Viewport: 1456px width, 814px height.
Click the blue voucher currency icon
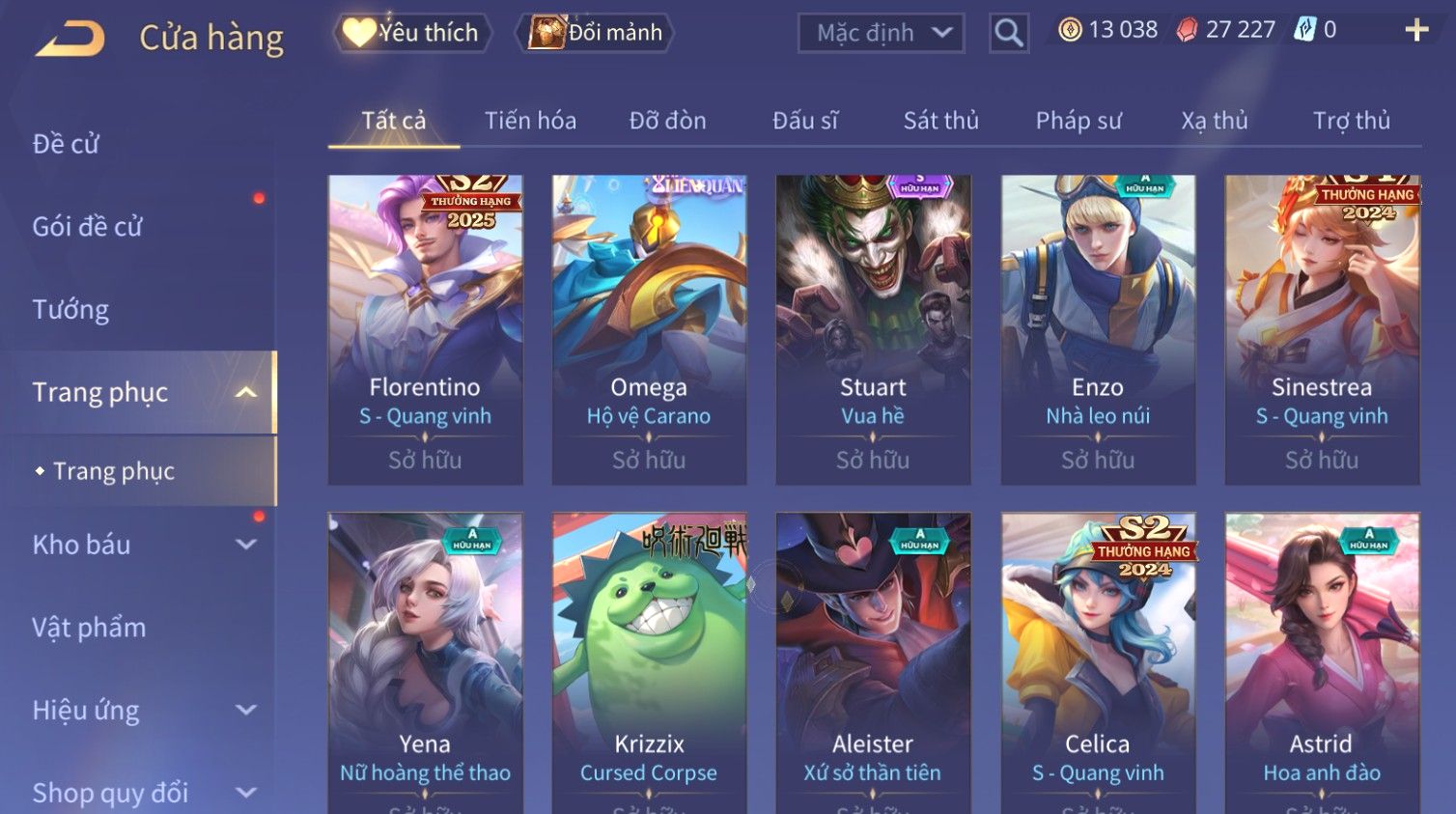tap(1304, 30)
